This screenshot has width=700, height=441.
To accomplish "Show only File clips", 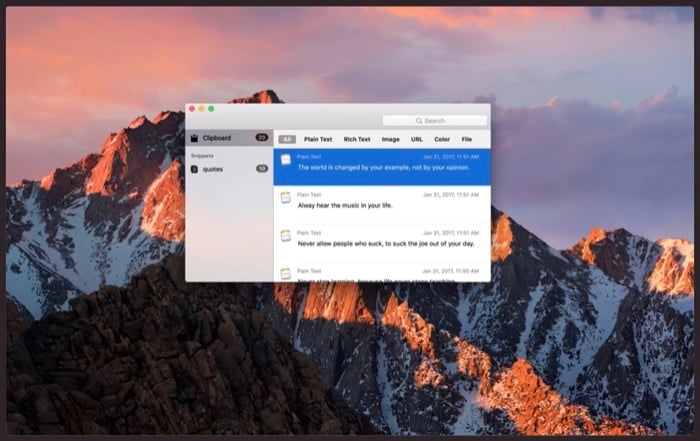I will tap(467, 139).
